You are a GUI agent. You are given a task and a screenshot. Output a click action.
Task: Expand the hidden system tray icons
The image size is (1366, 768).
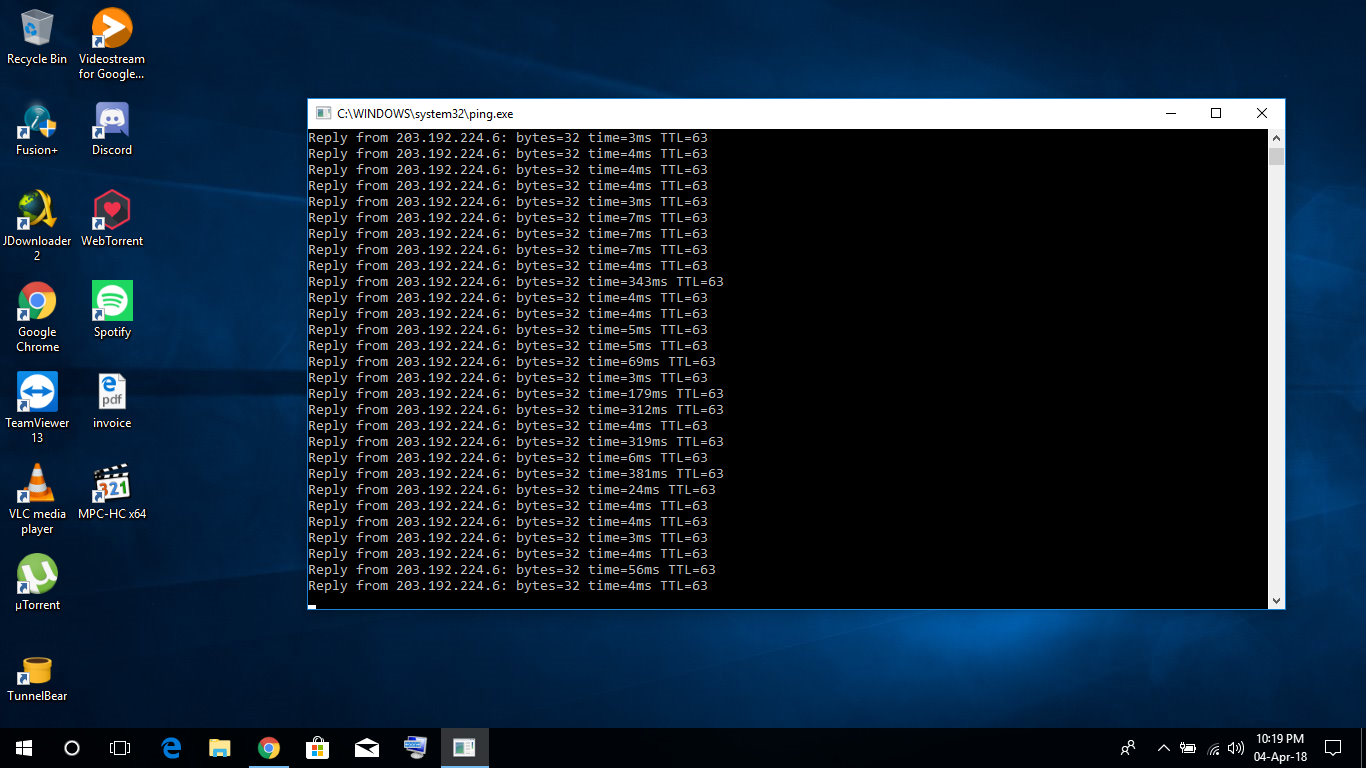click(1163, 748)
